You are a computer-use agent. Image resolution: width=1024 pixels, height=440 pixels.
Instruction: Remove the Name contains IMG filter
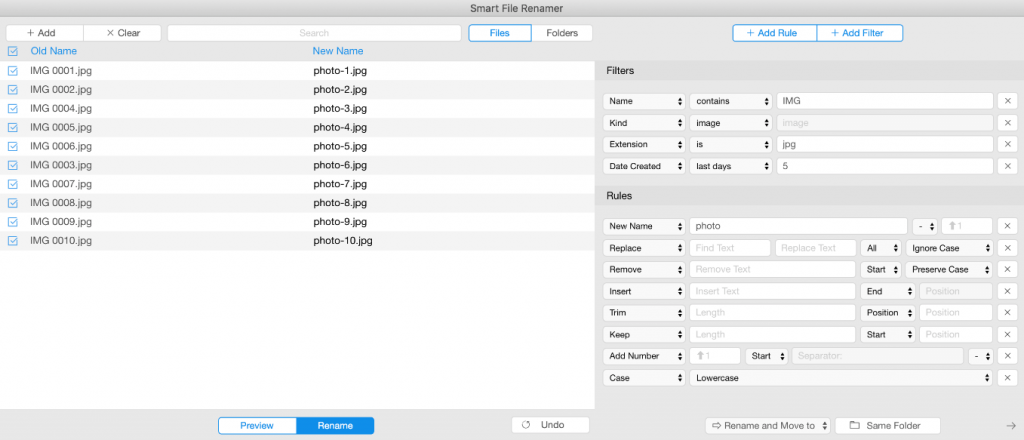coord(1007,101)
